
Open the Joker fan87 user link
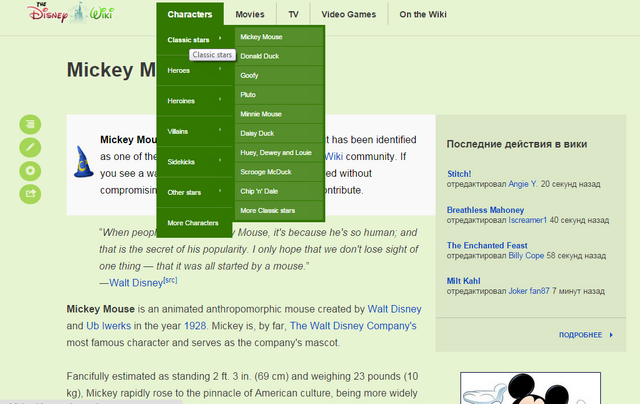pyautogui.click(x=529, y=291)
